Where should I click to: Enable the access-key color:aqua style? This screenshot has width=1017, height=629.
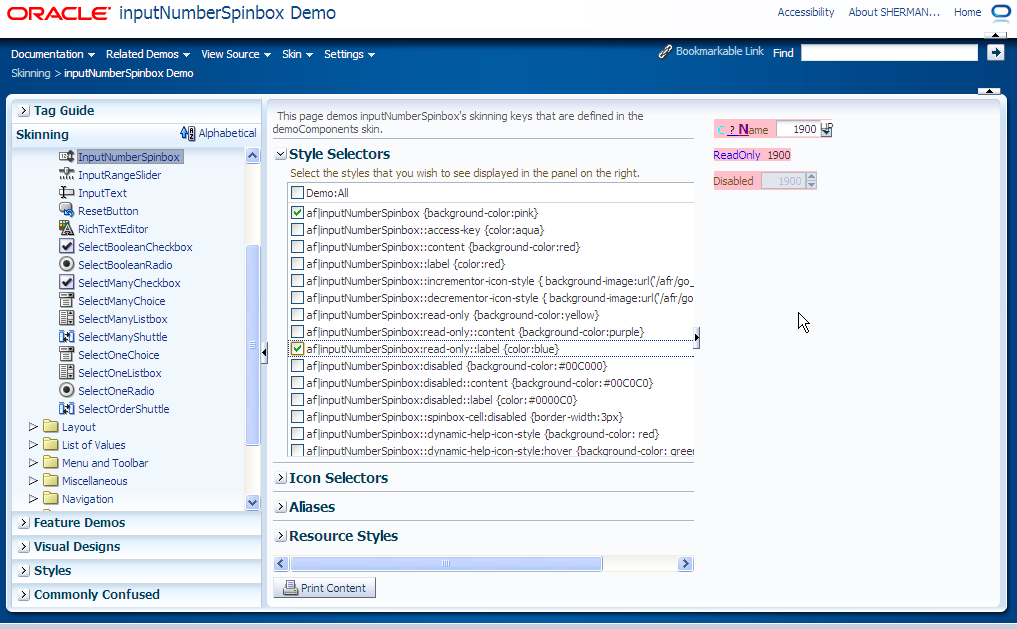tap(297, 230)
